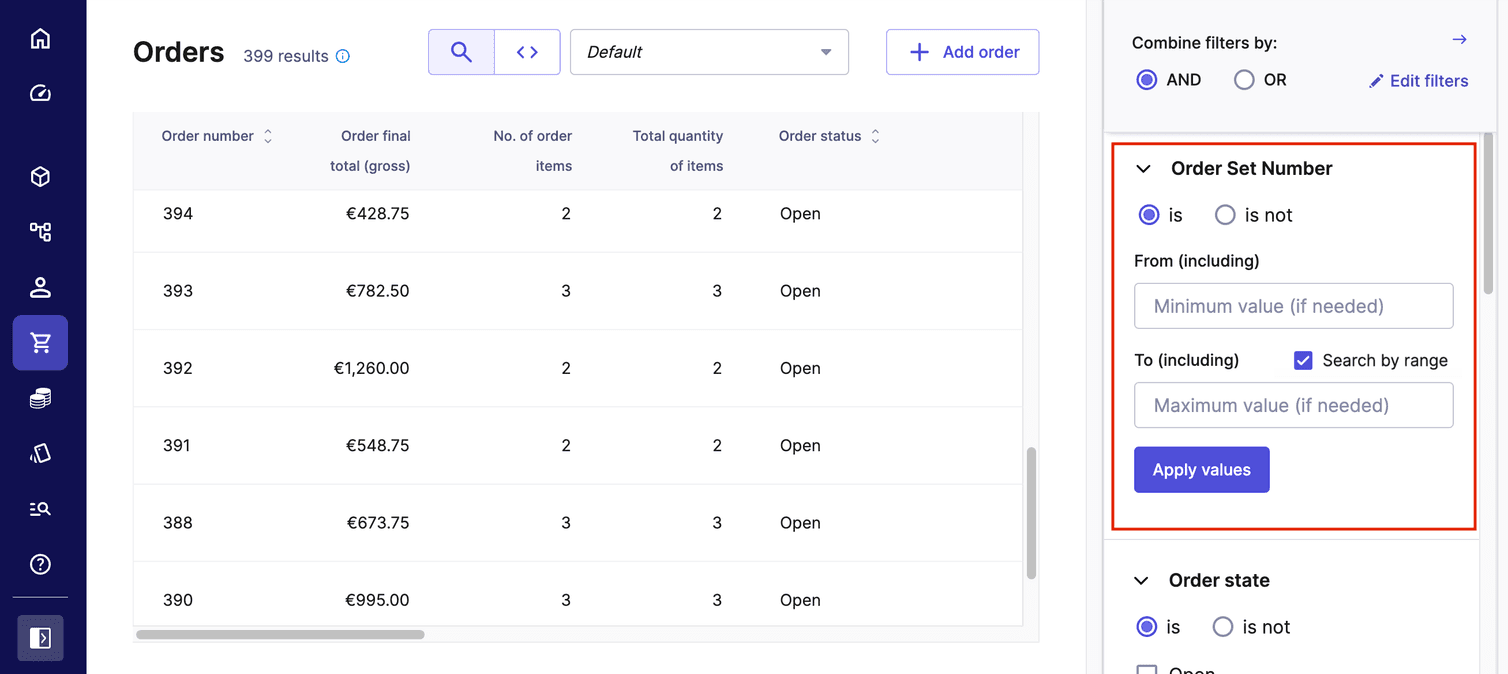Open the customers person icon
This screenshot has height=674, width=1508.
[40, 288]
